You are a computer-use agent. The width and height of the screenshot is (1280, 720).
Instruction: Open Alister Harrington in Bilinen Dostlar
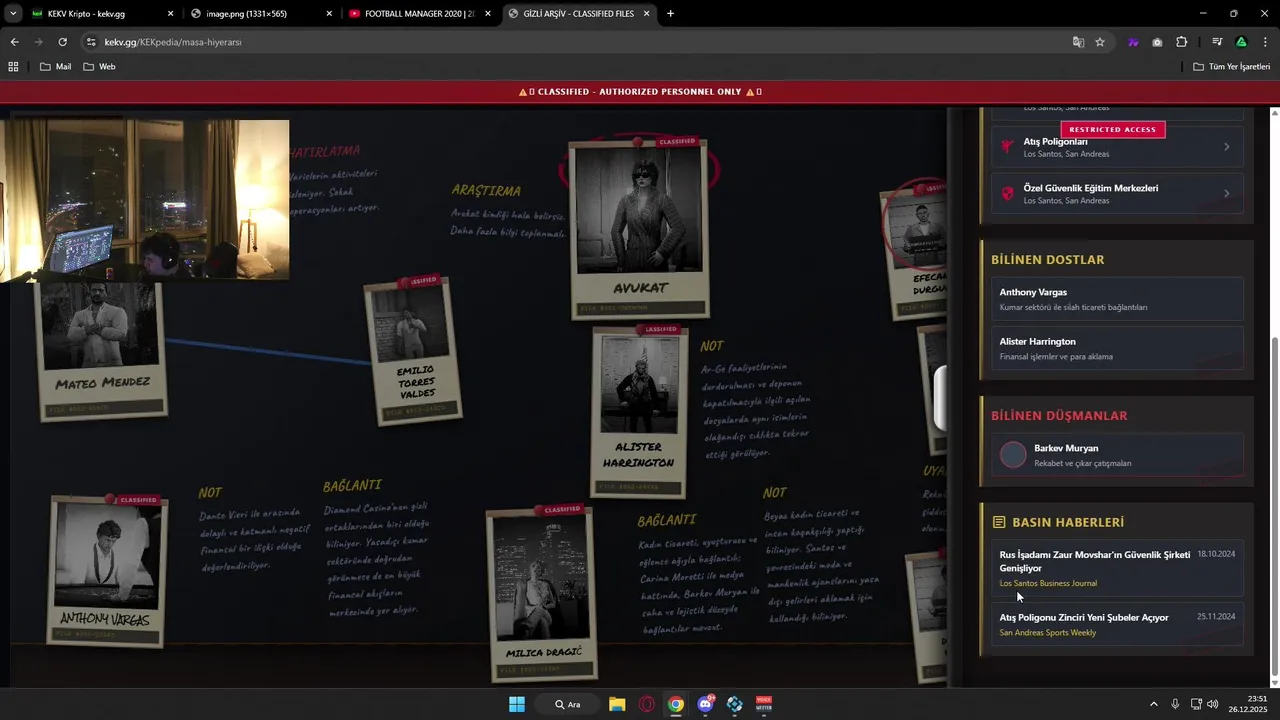pyautogui.click(x=1117, y=348)
